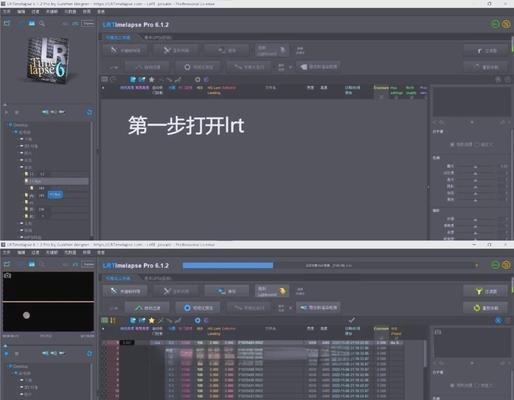This screenshot has height=400, width=514.
Task: Click the camera icon on lower window's preview
Action: click(x=7, y=276)
